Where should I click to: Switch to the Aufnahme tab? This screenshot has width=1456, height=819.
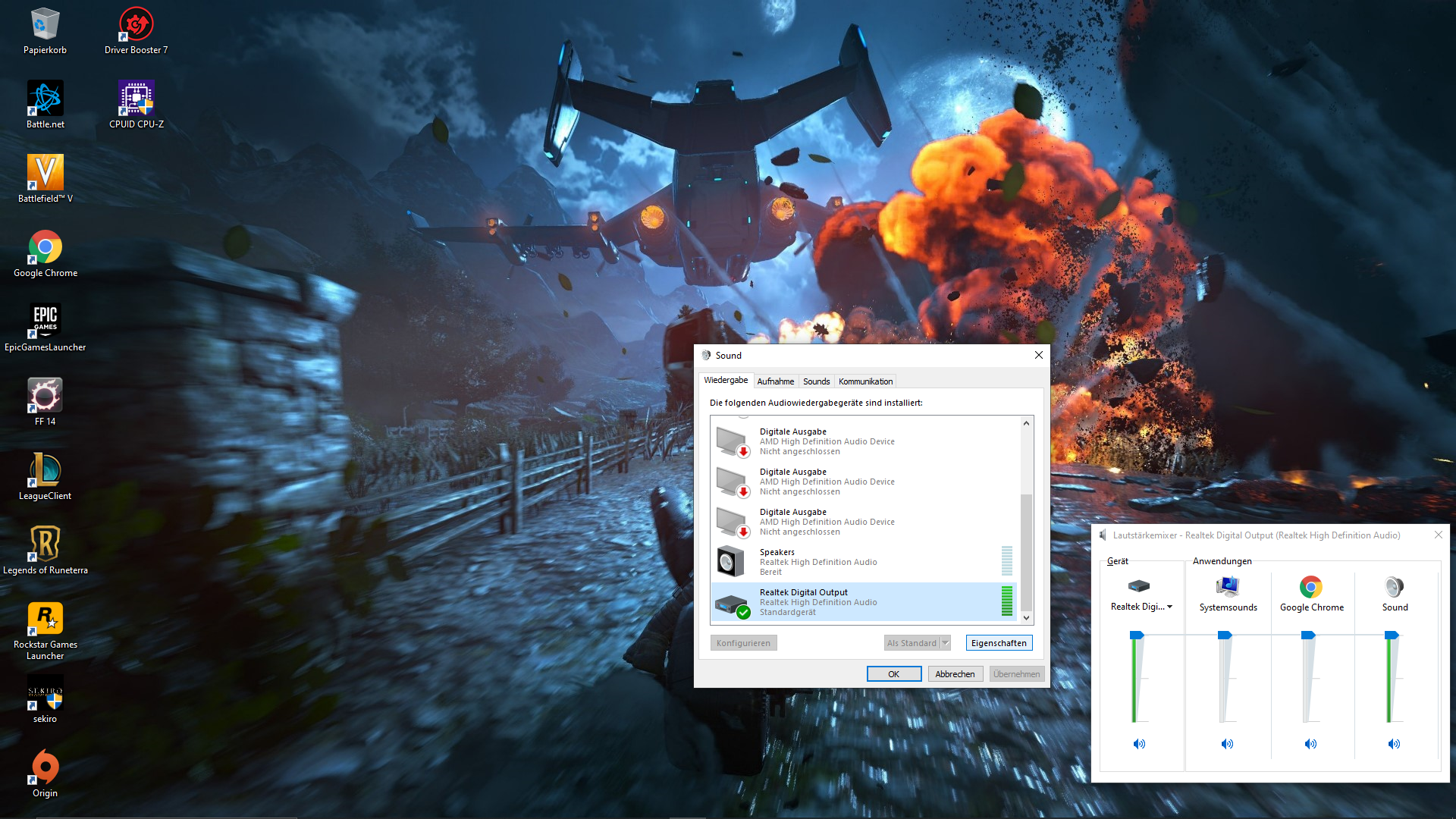[775, 381]
